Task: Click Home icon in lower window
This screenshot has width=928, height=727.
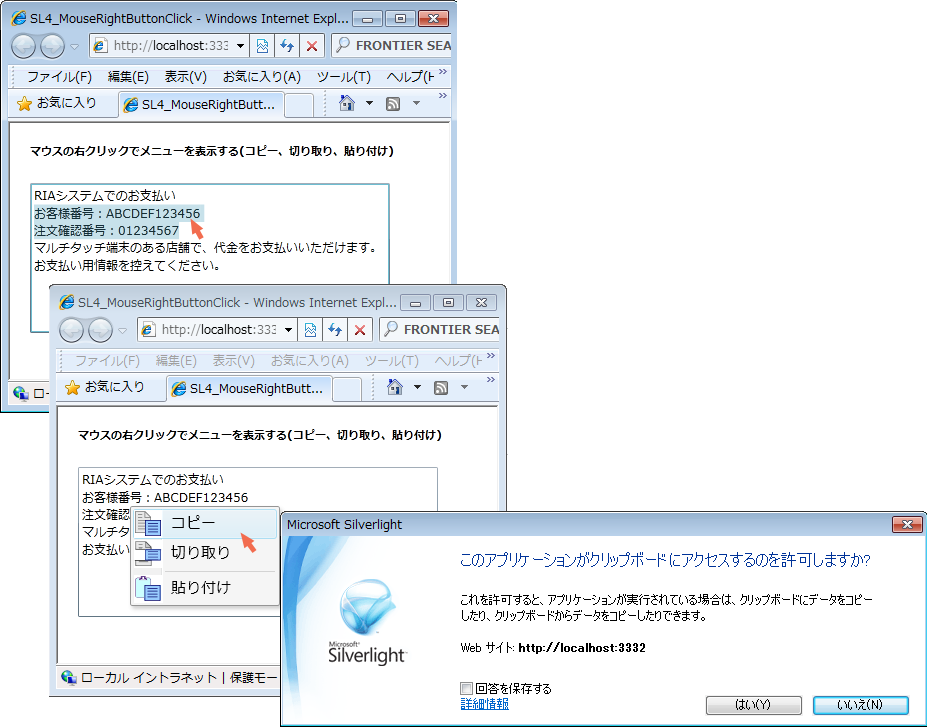Action: pyautogui.click(x=395, y=387)
